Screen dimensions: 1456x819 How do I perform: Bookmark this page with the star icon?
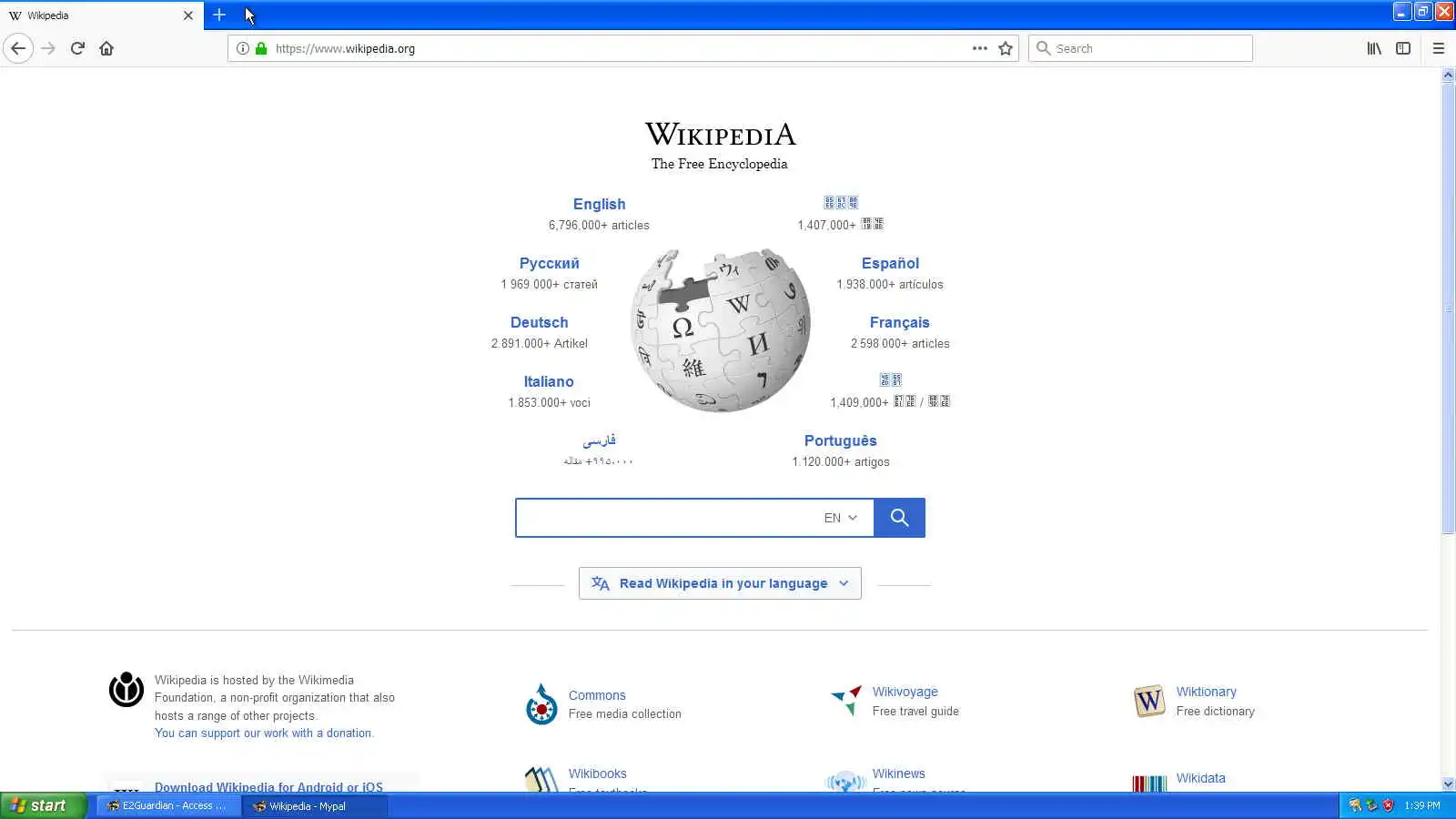click(1006, 48)
